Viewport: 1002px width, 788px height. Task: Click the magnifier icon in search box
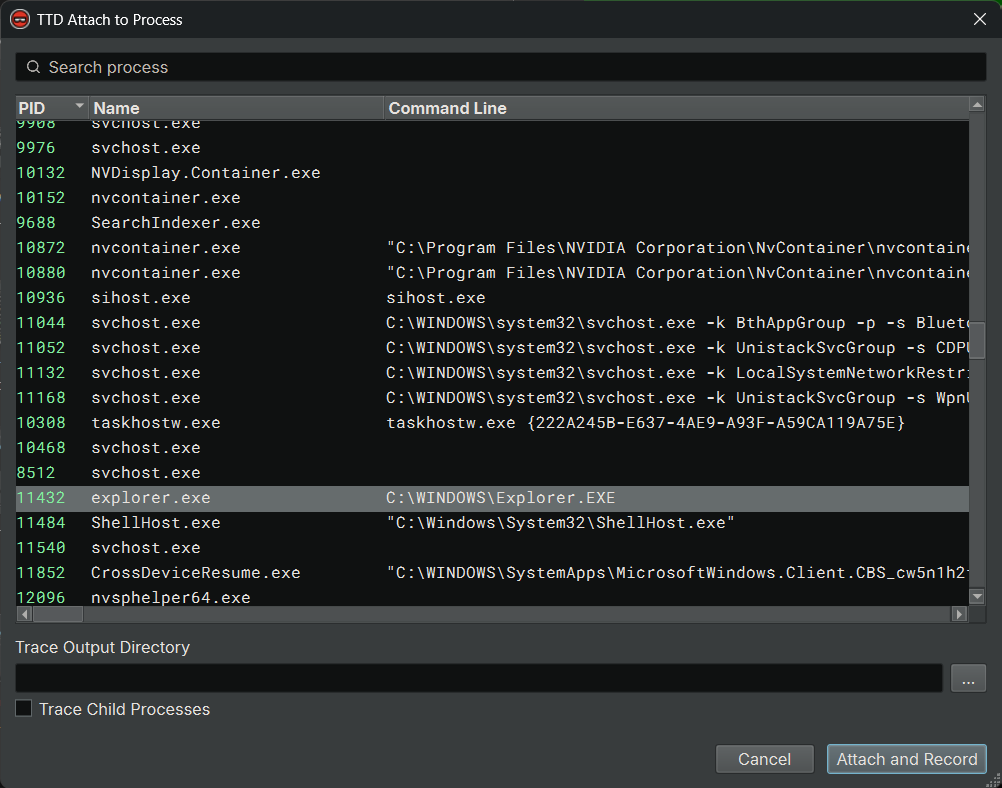tap(33, 67)
